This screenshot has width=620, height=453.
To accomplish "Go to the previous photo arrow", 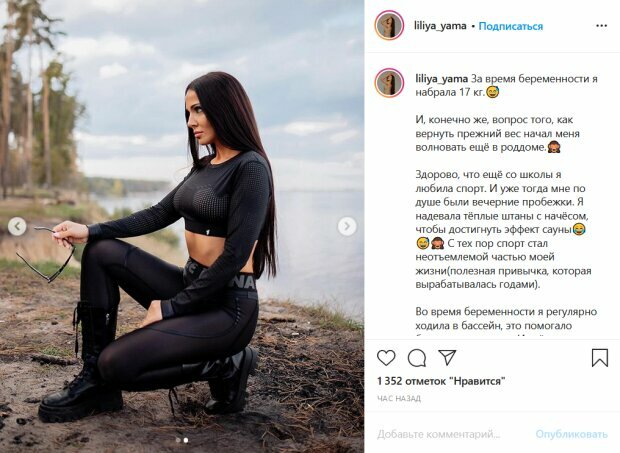I will pos(17,226).
